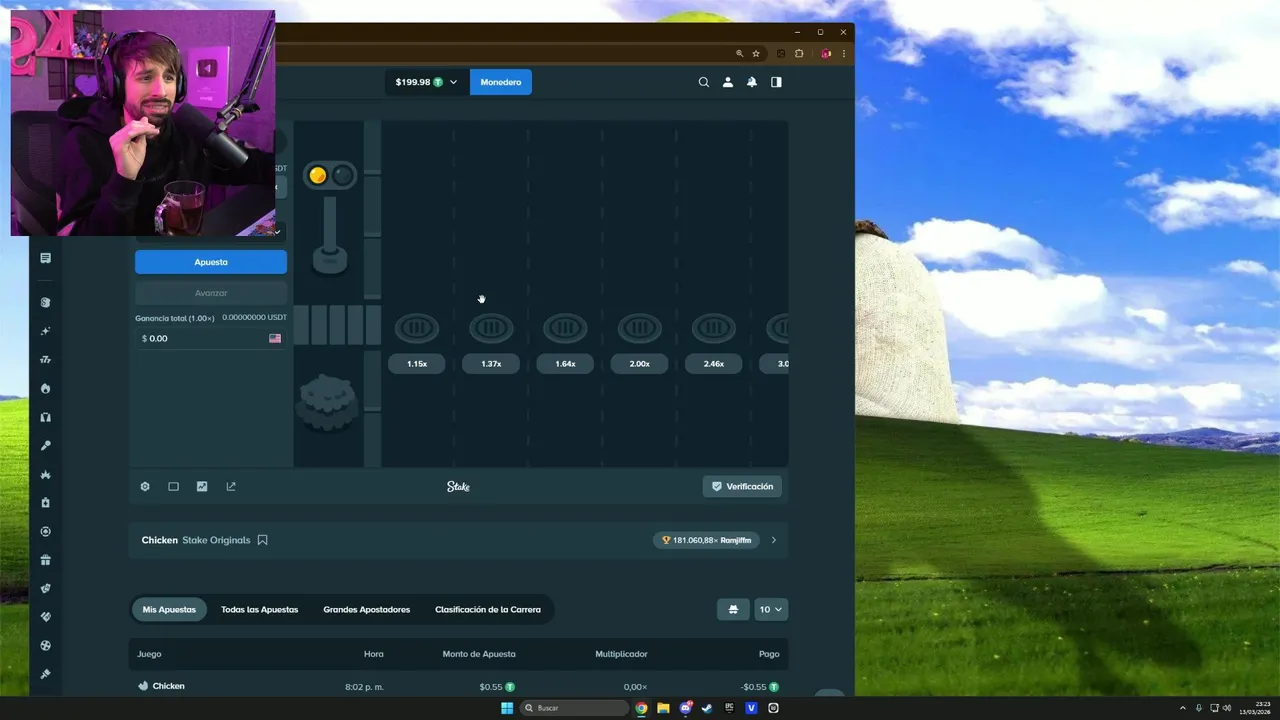Switch to the Mis Apuestas tab
The width and height of the screenshot is (1280, 720).
click(x=169, y=609)
